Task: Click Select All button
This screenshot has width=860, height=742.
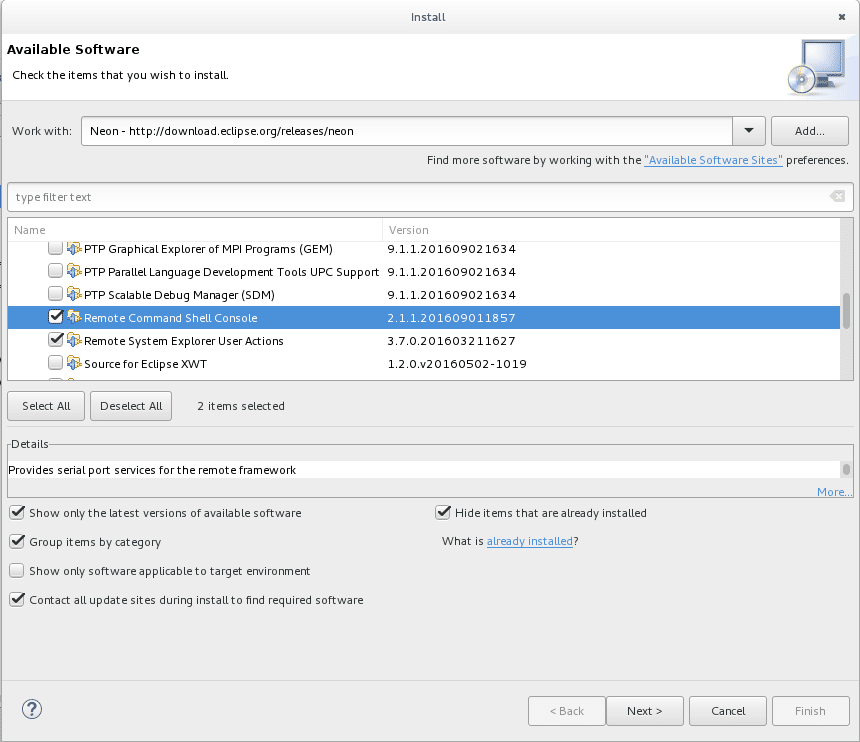Action: coord(46,406)
